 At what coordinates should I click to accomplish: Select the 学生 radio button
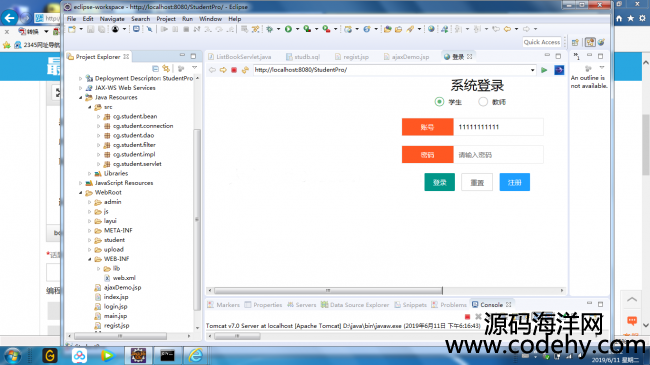(439, 102)
